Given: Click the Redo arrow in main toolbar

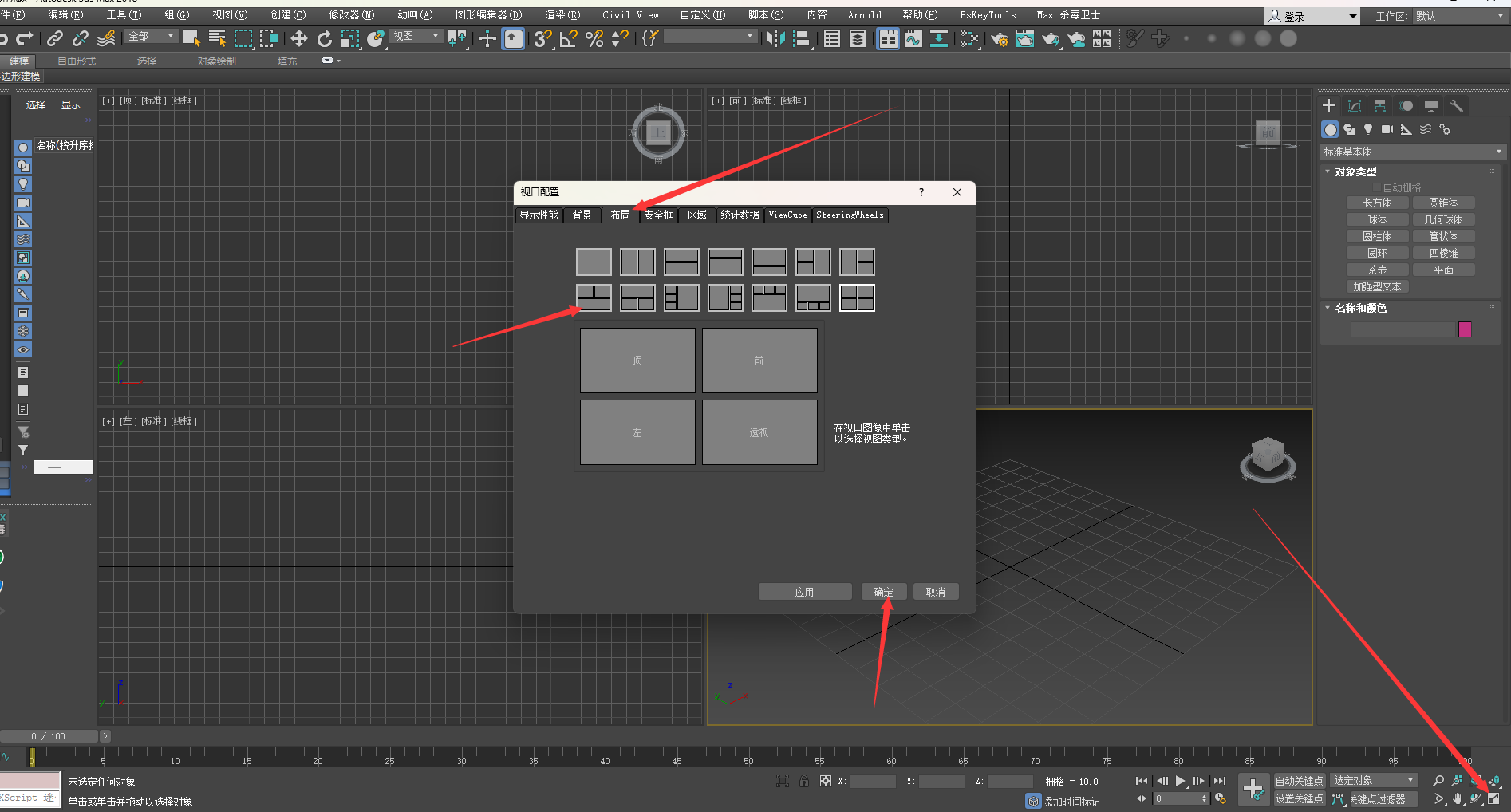Looking at the screenshot, I should [25, 38].
